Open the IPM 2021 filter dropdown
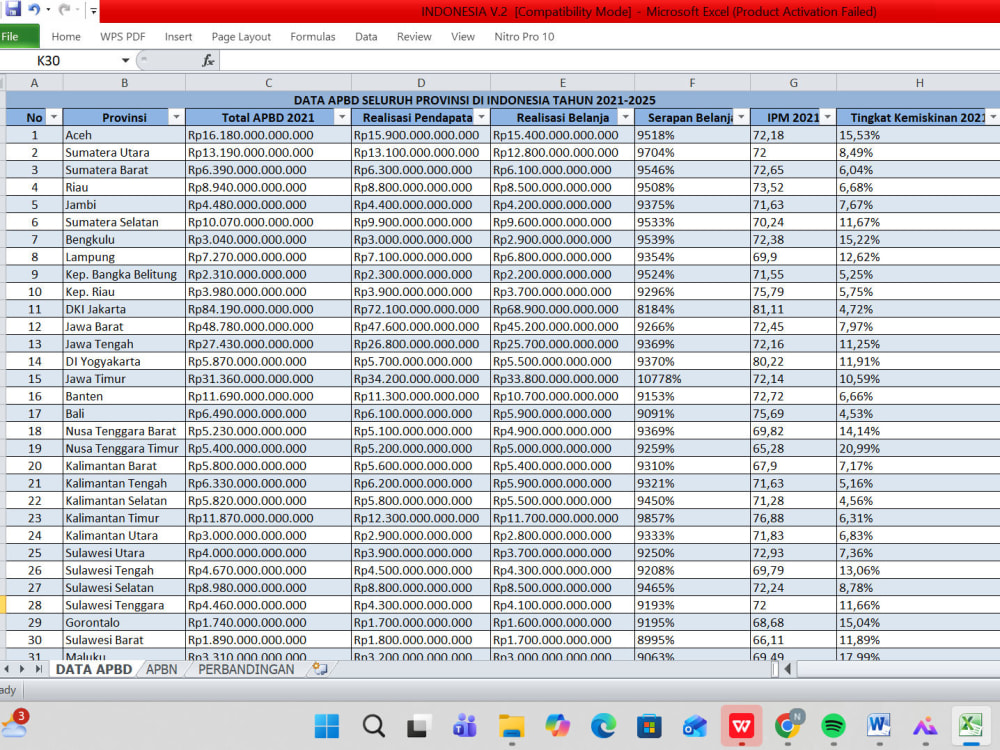Viewport: 1000px width, 750px height. (x=827, y=117)
